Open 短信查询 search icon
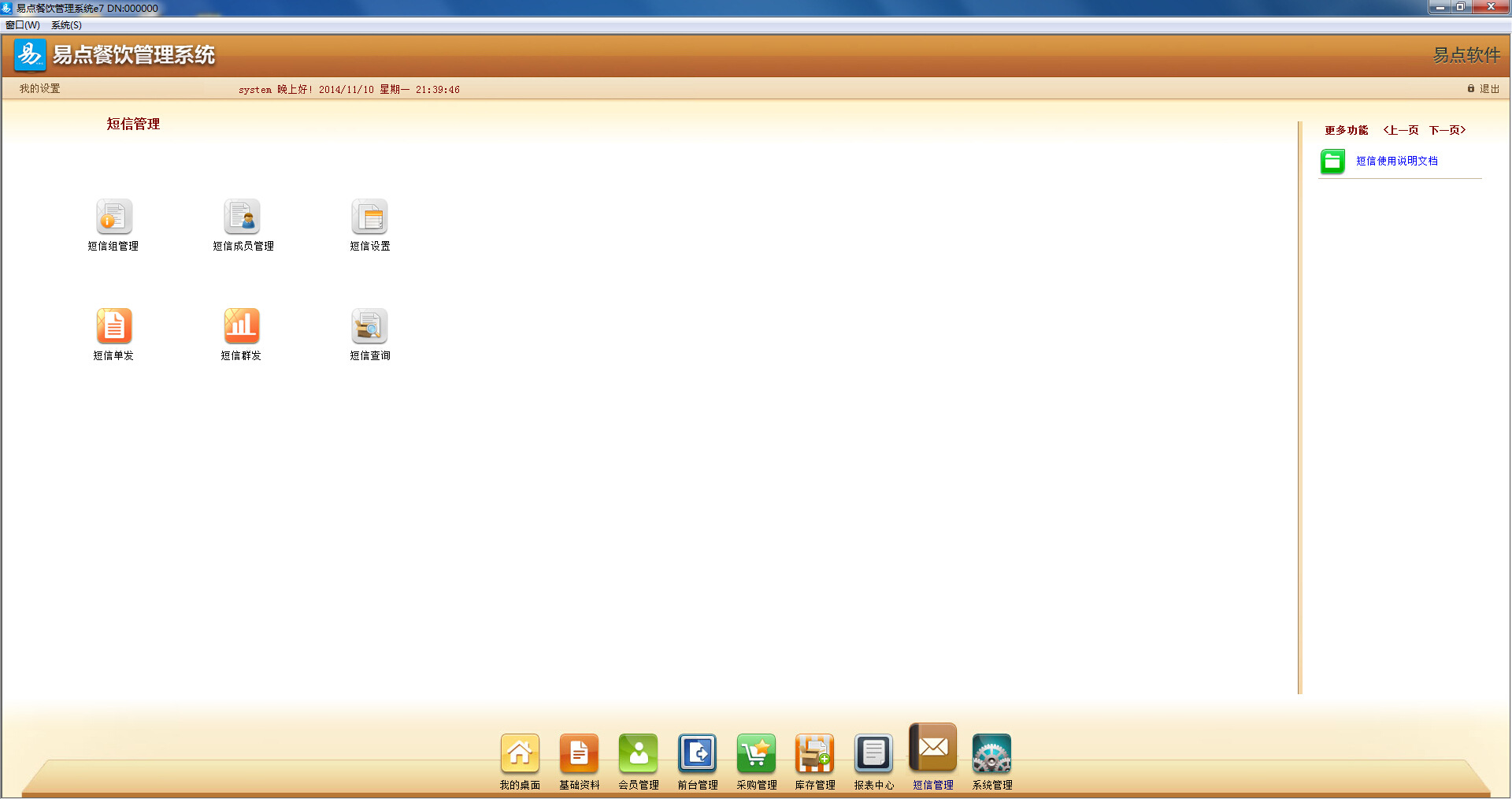Image resolution: width=1512 pixels, height=799 pixels. click(369, 326)
